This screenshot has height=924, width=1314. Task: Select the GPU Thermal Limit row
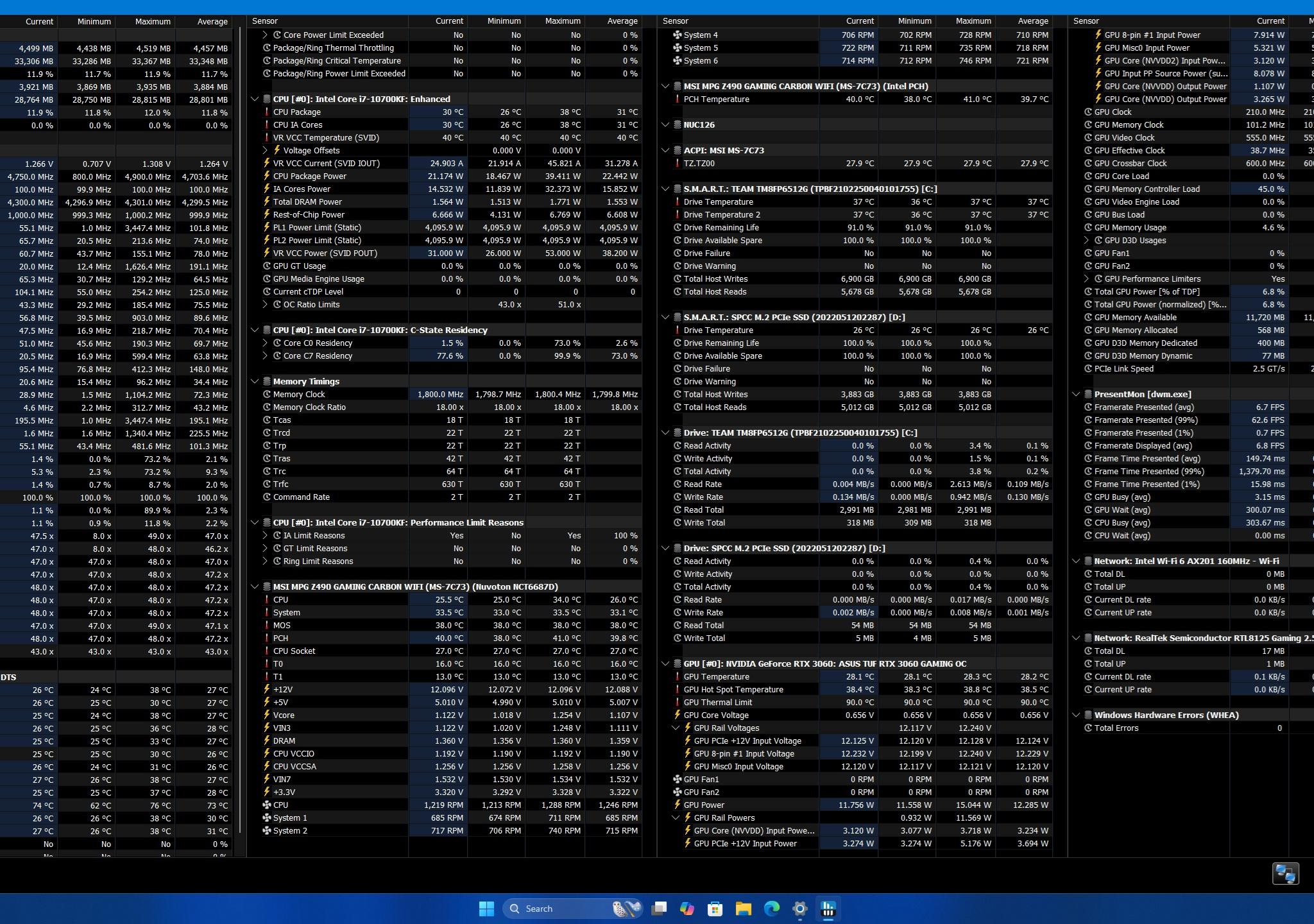click(855, 702)
